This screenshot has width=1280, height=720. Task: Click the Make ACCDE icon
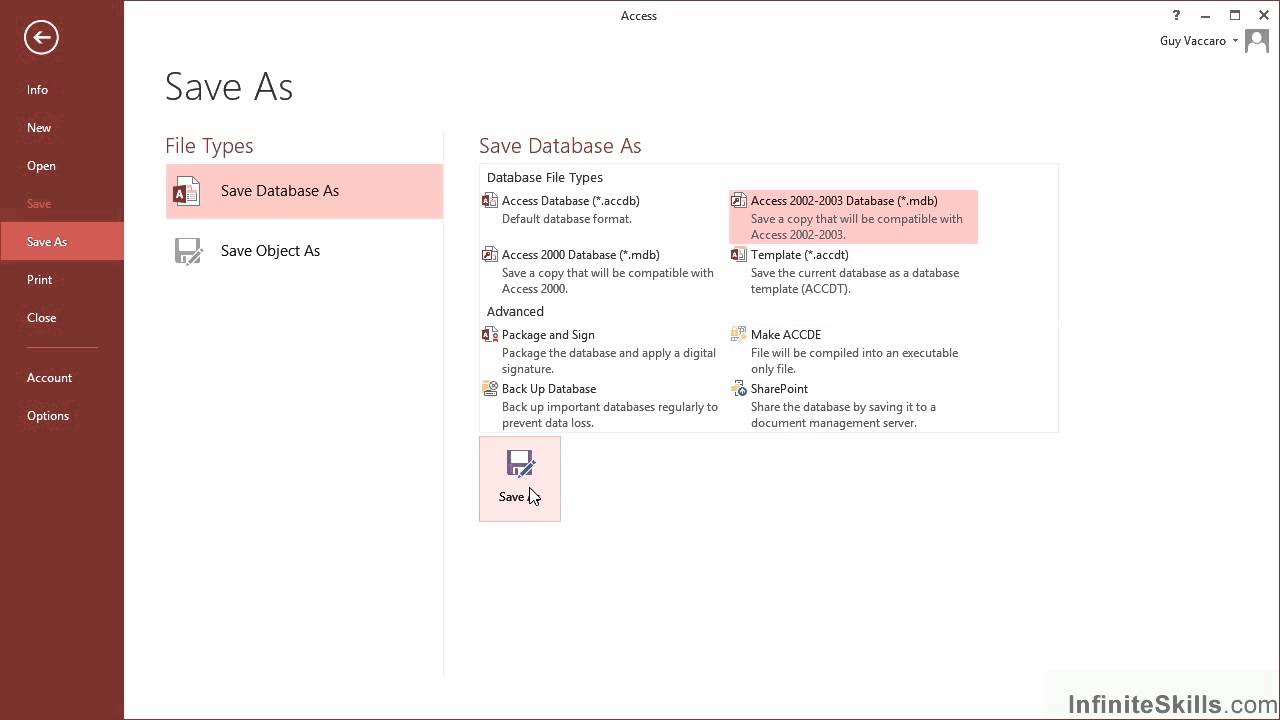[x=739, y=335]
